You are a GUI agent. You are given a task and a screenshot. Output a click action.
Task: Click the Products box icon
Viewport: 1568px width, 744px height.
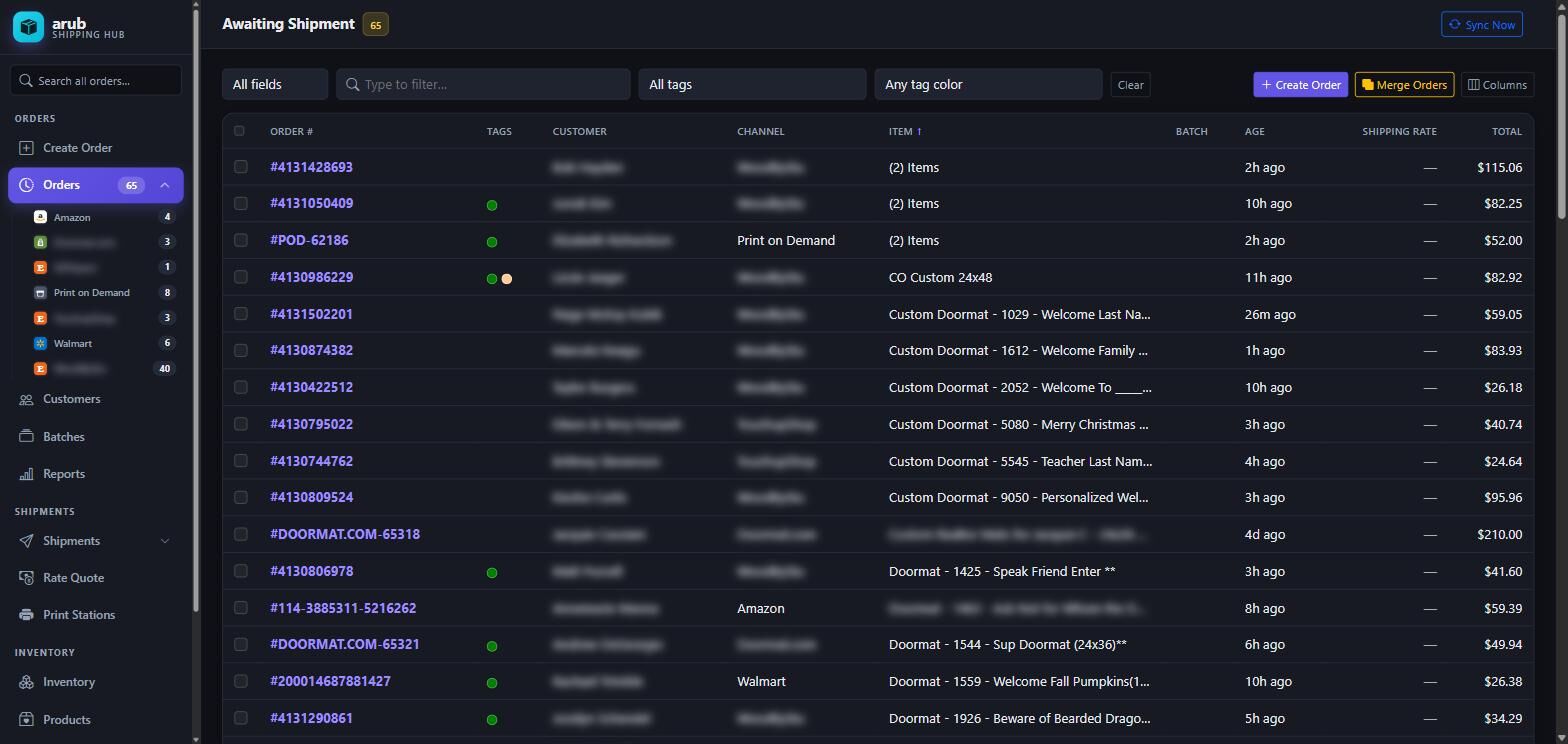26,720
